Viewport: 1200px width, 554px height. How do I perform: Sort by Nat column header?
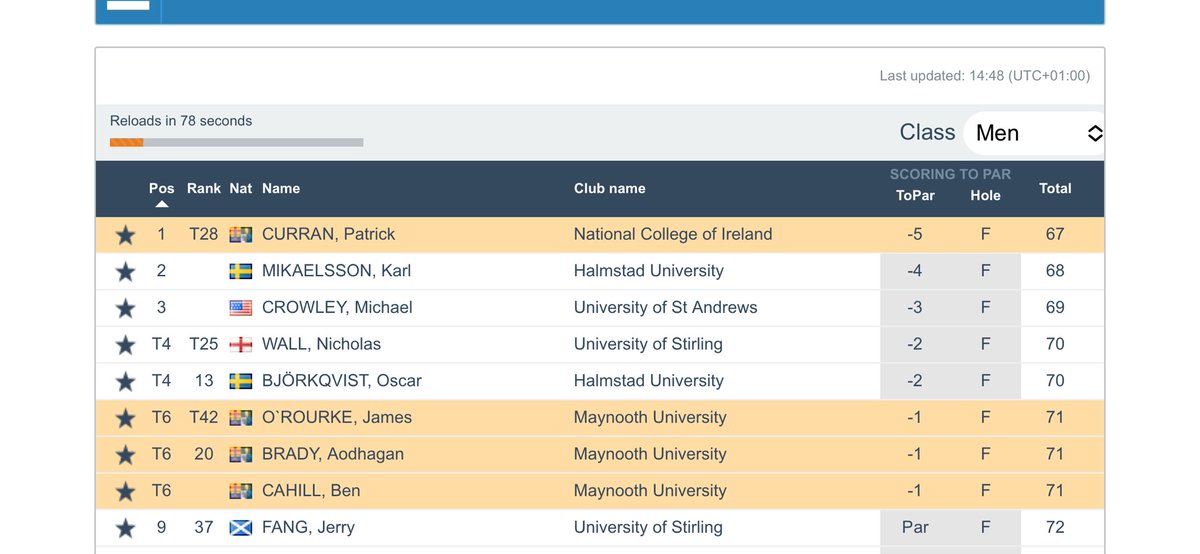240,188
